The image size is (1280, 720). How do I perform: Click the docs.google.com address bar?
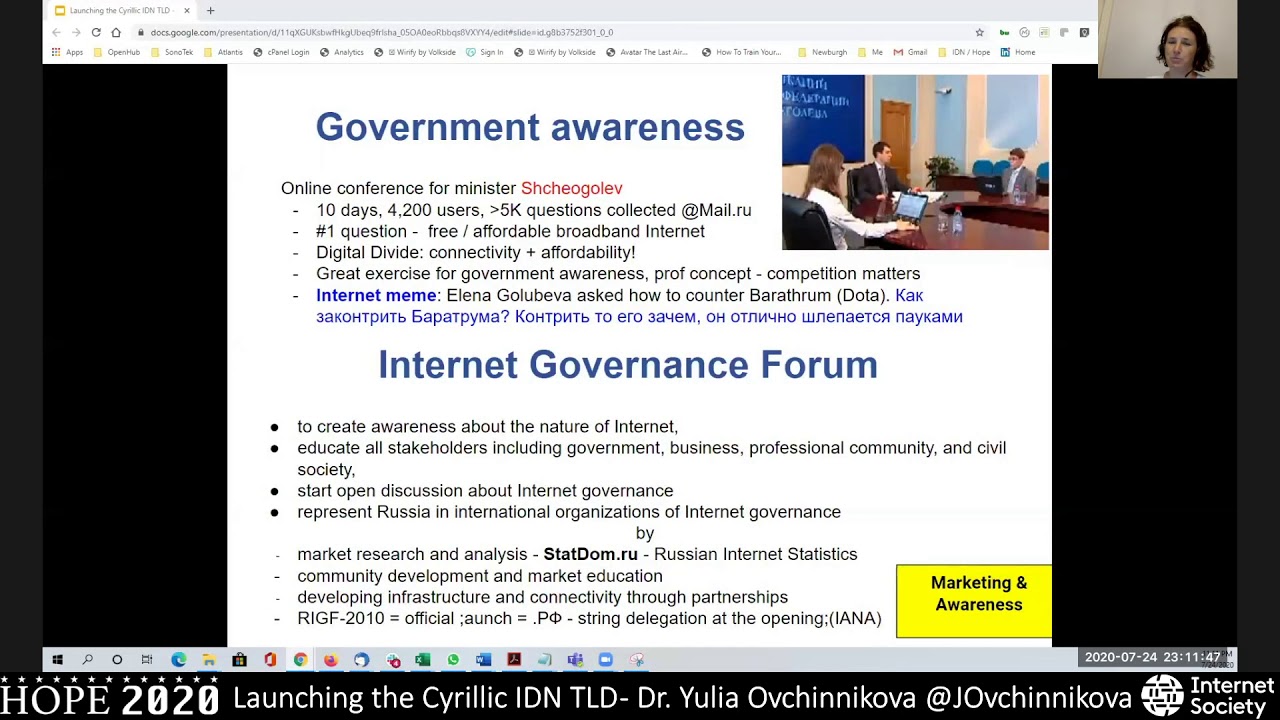(560, 32)
